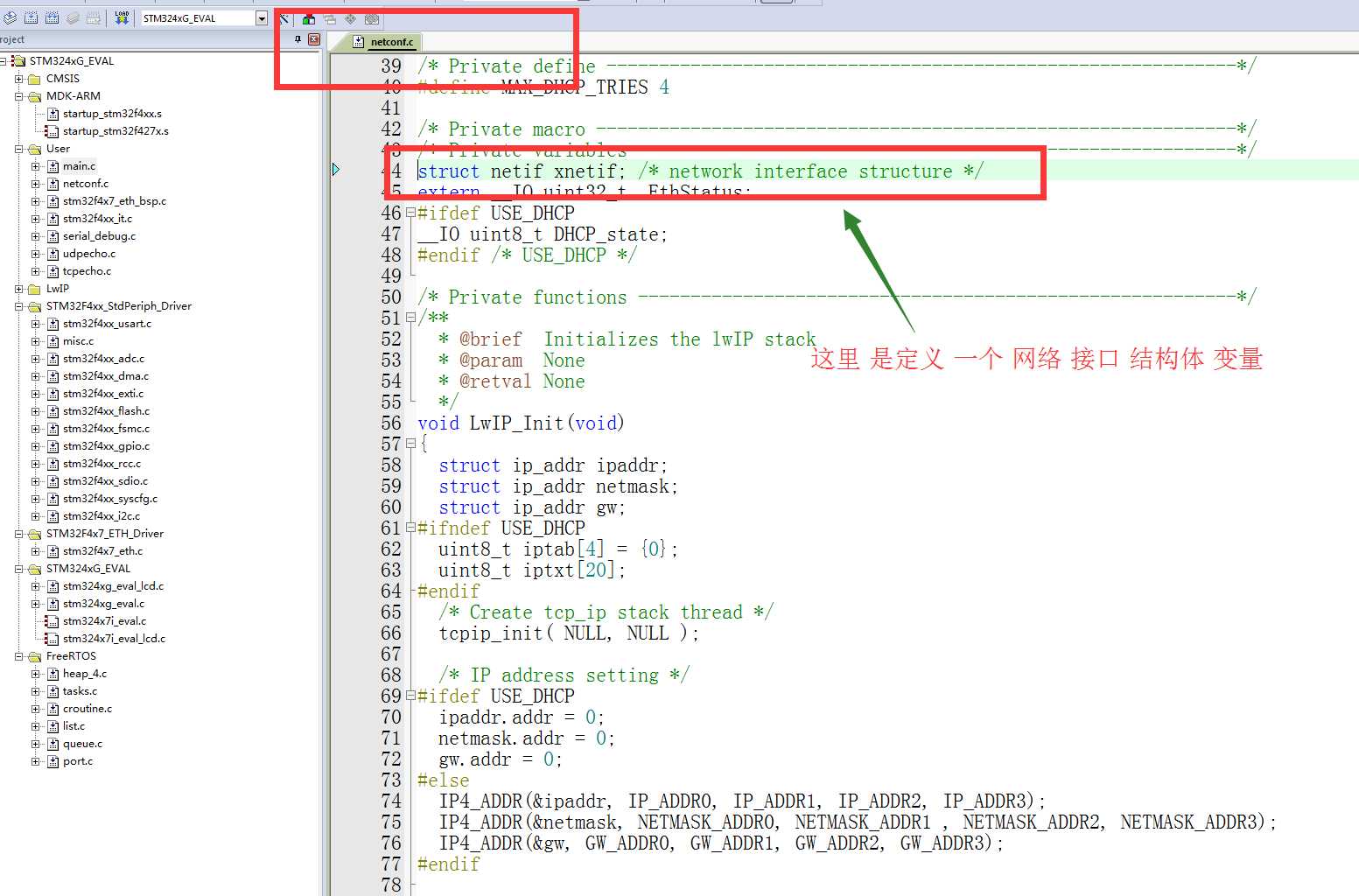The width and height of the screenshot is (1359, 896).
Task: Fold the comment block at line 51
Action: pyautogui.click(x=410, y=318)
